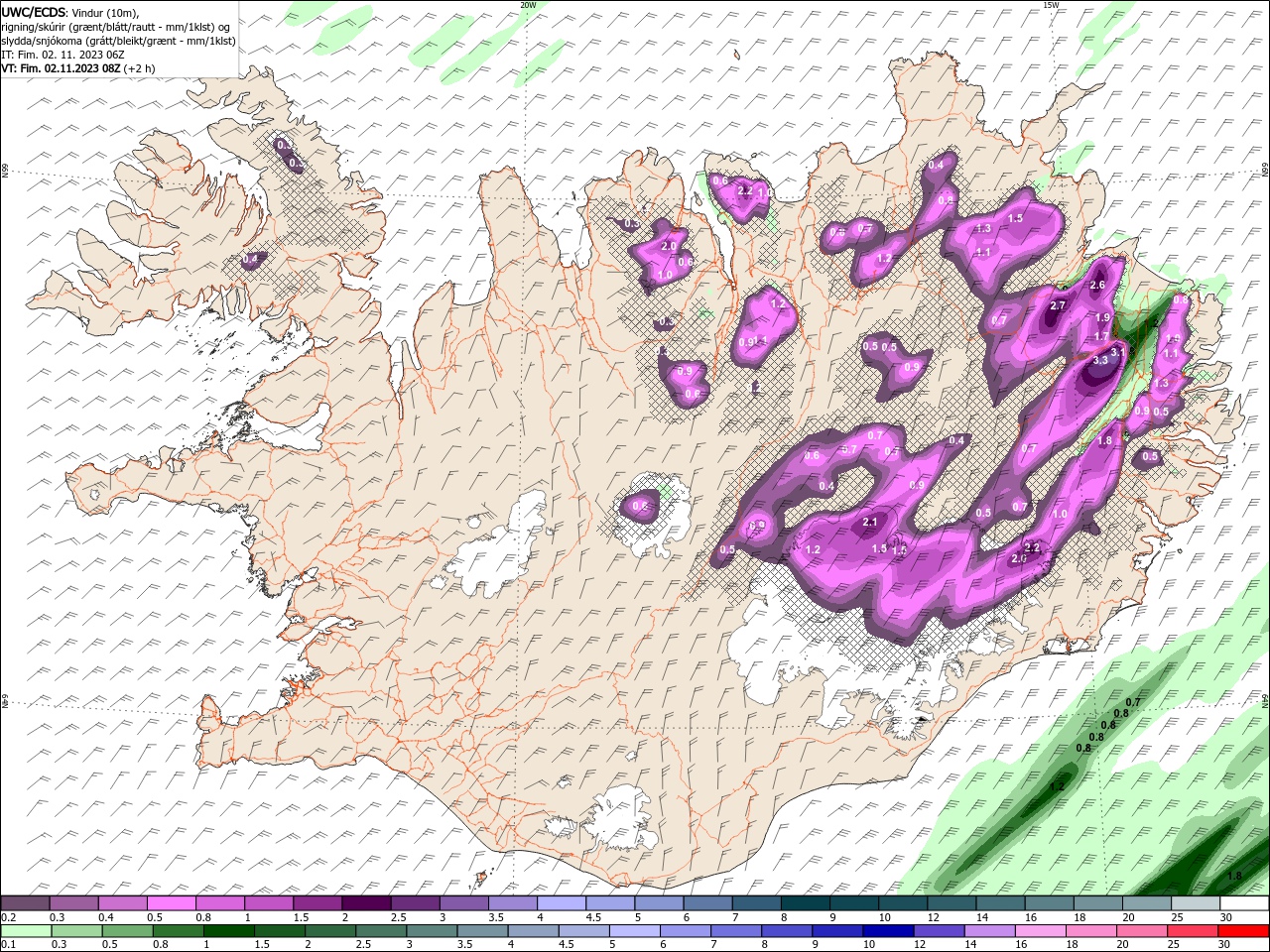
Task: Pick the red 30 swatch in rain legend
Action: click(1242, 931)
